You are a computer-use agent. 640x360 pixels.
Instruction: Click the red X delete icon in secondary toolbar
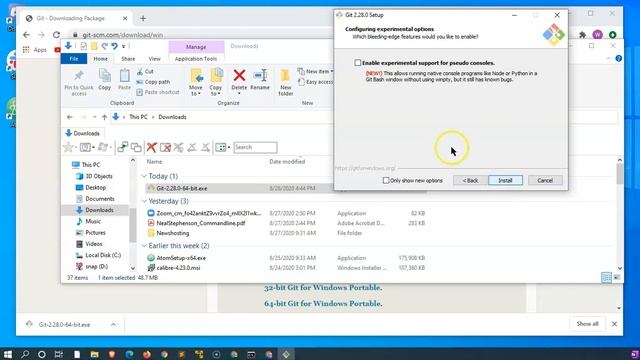152,147
